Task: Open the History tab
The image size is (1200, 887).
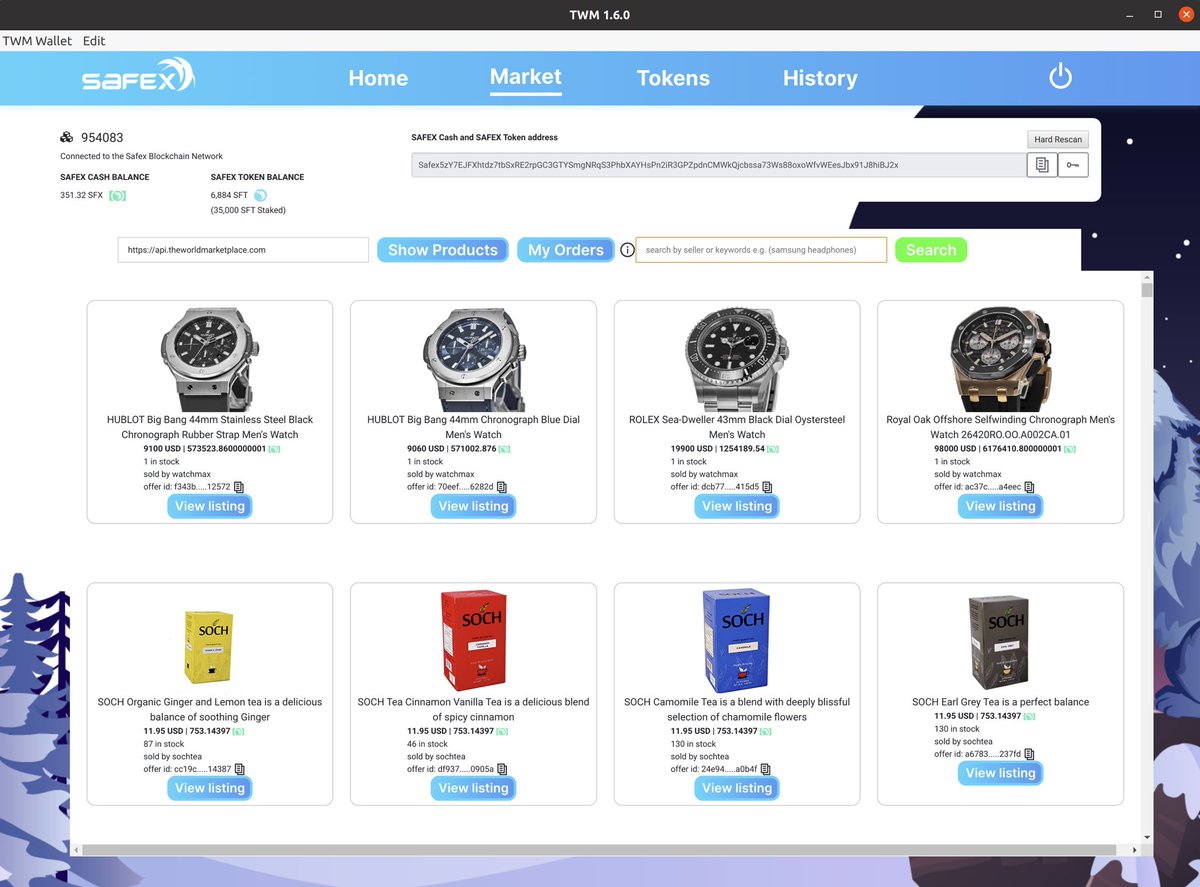Action: click(x=820, y=78)
